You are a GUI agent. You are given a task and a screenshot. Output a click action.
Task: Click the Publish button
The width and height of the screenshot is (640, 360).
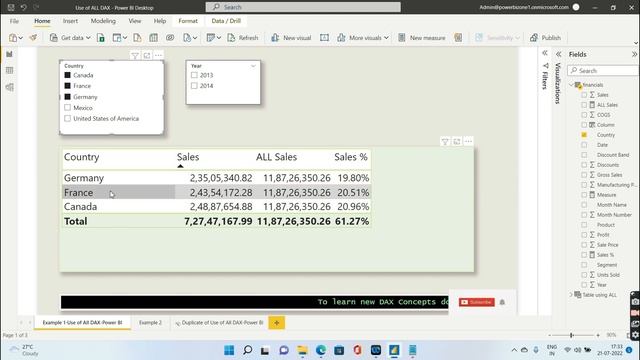point(545,38)
